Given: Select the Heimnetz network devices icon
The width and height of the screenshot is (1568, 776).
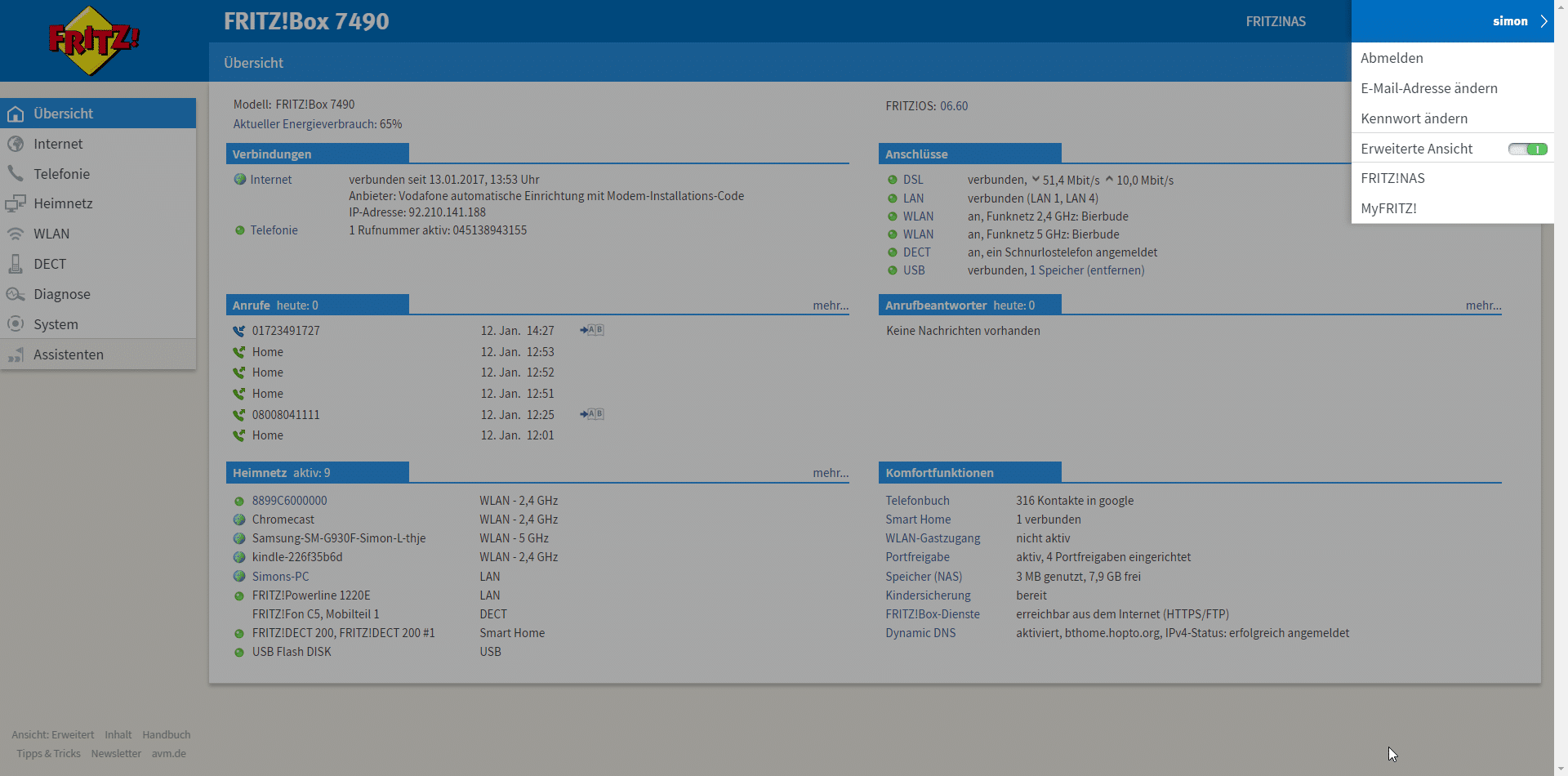Looking at the screenshot, I should 16,203.
